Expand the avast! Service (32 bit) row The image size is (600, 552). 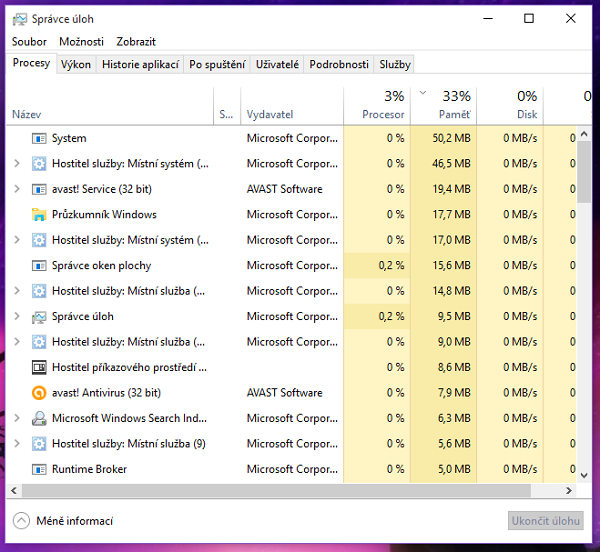[x=17, y=189]
